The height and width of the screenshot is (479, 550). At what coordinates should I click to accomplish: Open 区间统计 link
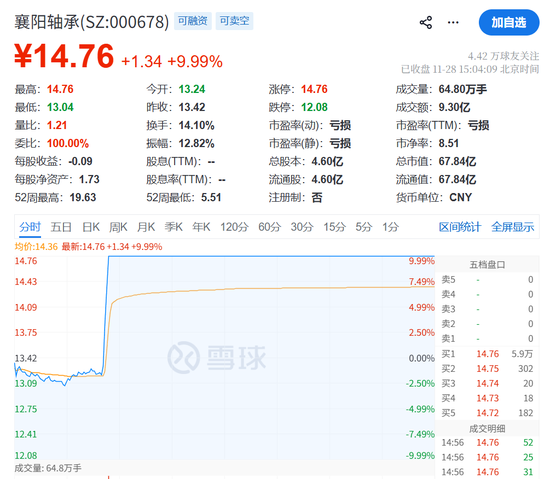point(460,227)
